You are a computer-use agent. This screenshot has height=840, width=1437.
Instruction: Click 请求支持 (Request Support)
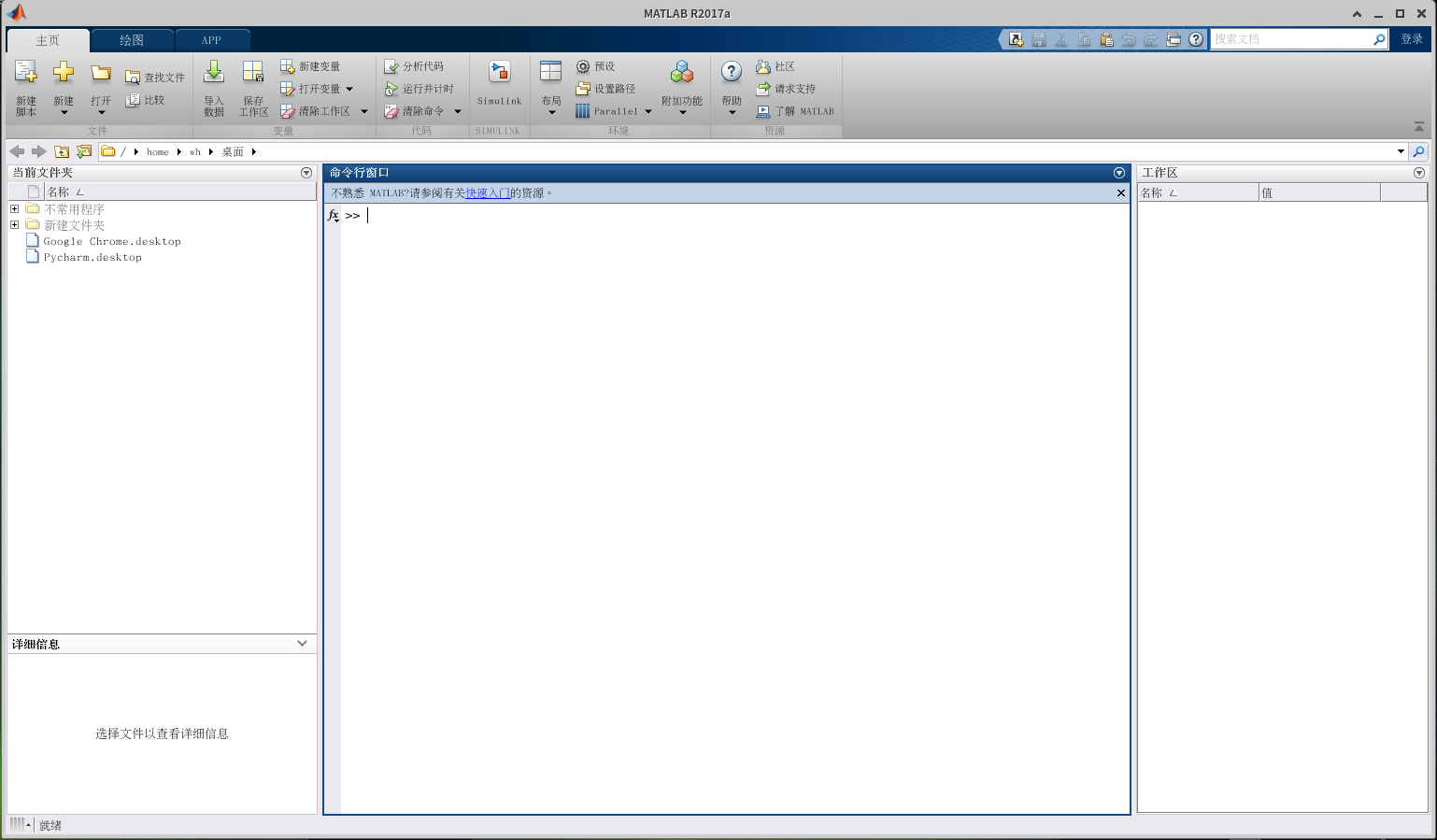click(786, 89)
